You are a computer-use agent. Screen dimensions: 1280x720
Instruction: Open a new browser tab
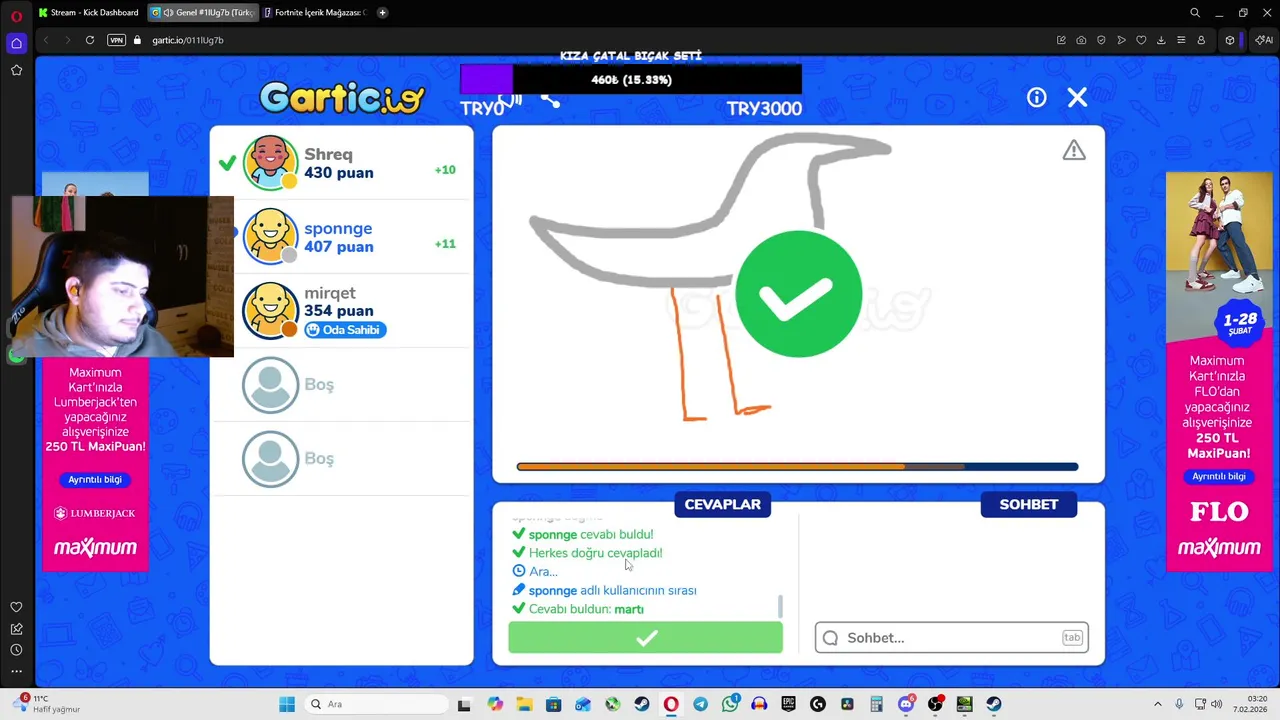click(382, 12)
